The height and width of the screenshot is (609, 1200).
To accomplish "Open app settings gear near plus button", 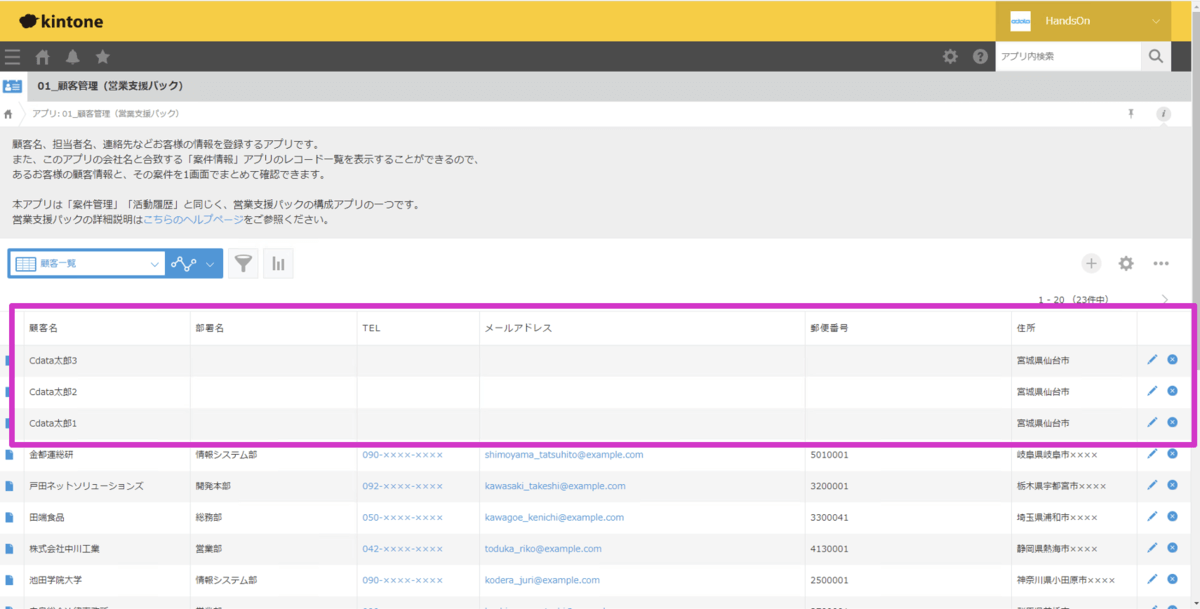I will pos(1126,264).
